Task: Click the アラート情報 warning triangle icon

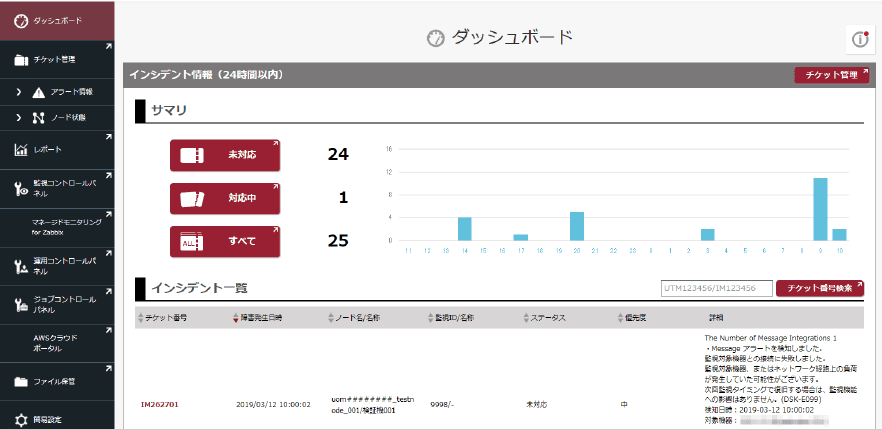Action: [x=38, y=92]
